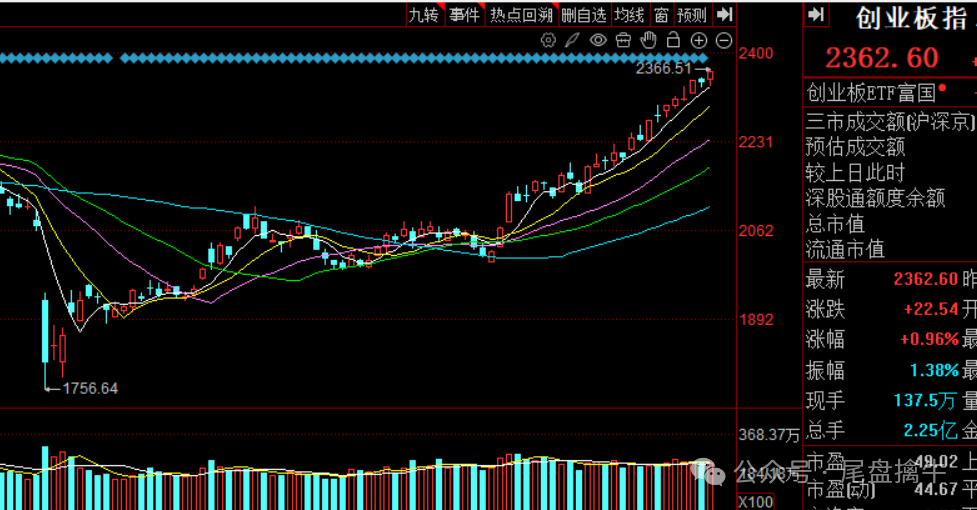Click the low marker 1756.64
This screenshot has height=510, width=977.
click(90, 389)
